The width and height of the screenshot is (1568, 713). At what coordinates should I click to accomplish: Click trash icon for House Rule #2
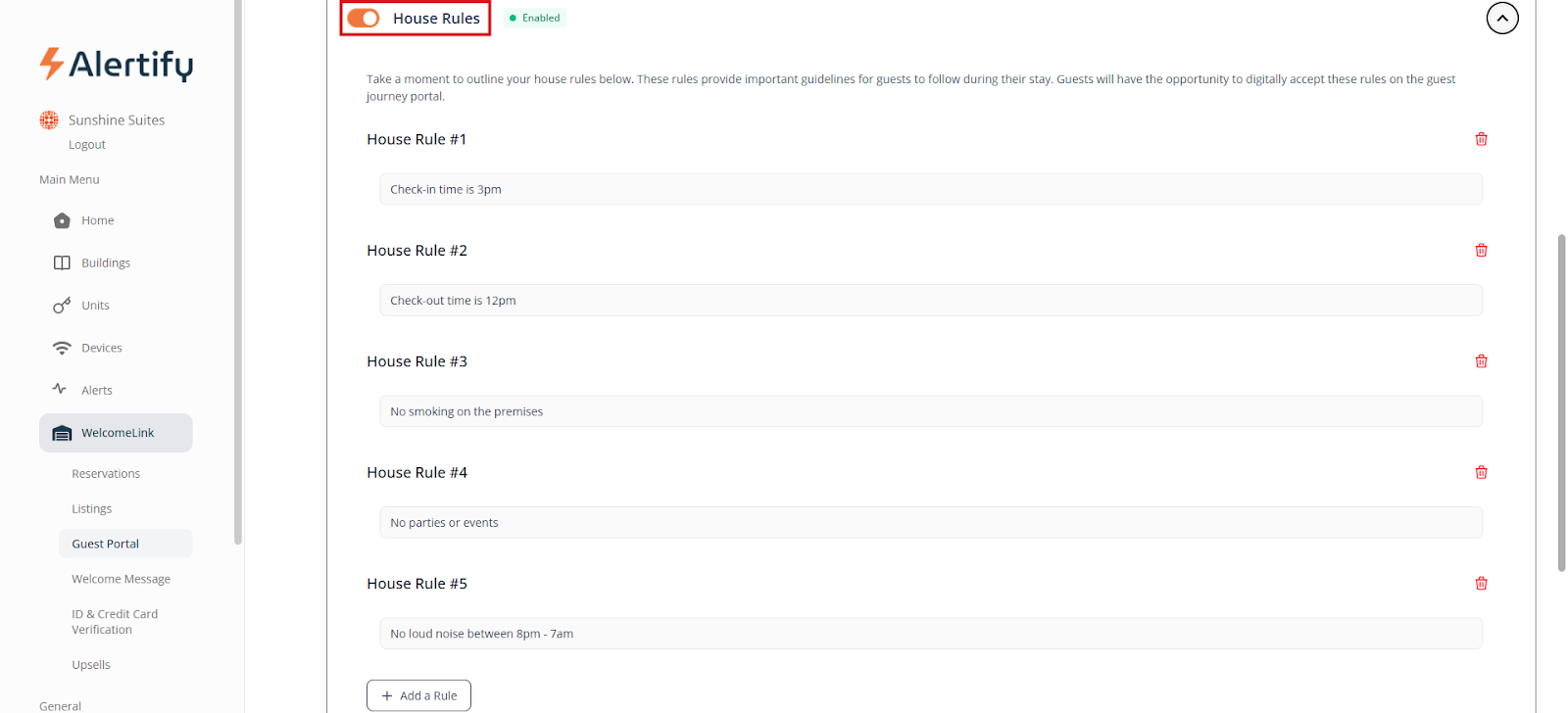1481,251
